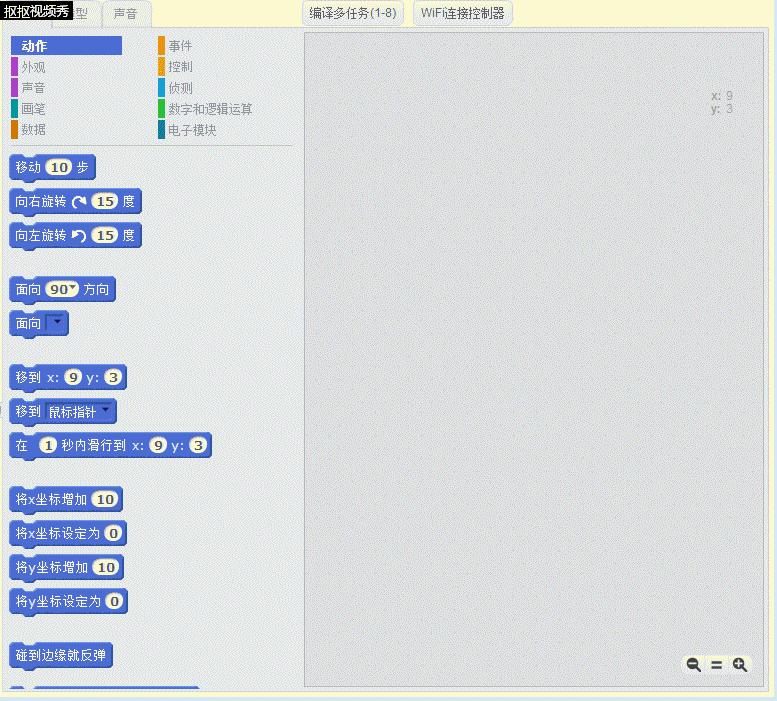Screen dimensions: 777x701
Task: Click the 15 field in 向右旋转 block
Action: [105, 202]
